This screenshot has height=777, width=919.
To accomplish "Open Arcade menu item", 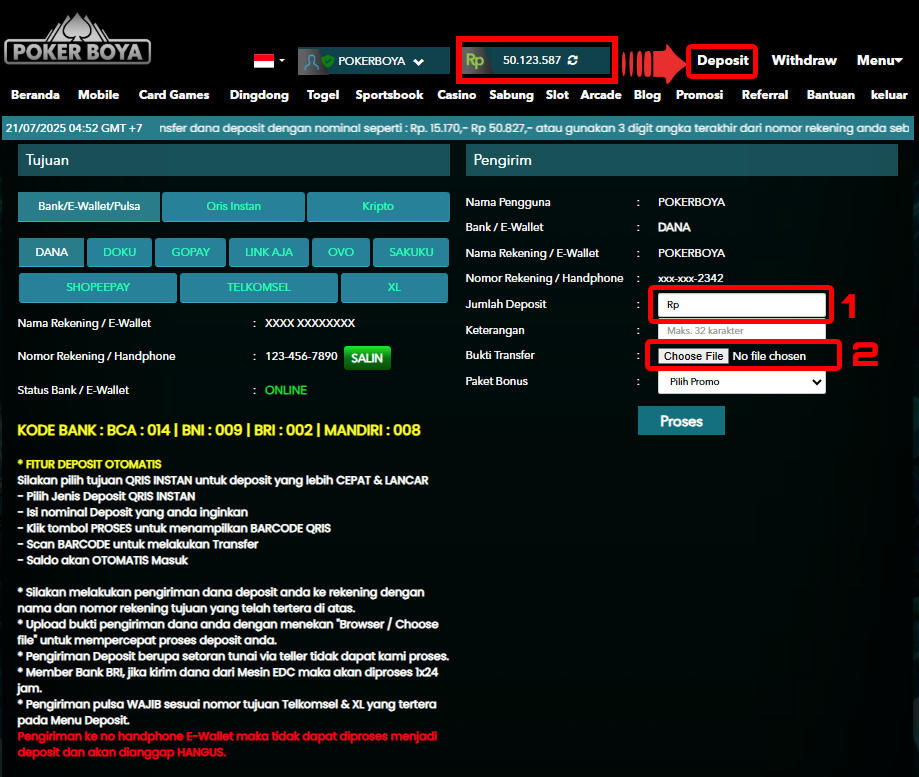I will click(x=601, y=95).
